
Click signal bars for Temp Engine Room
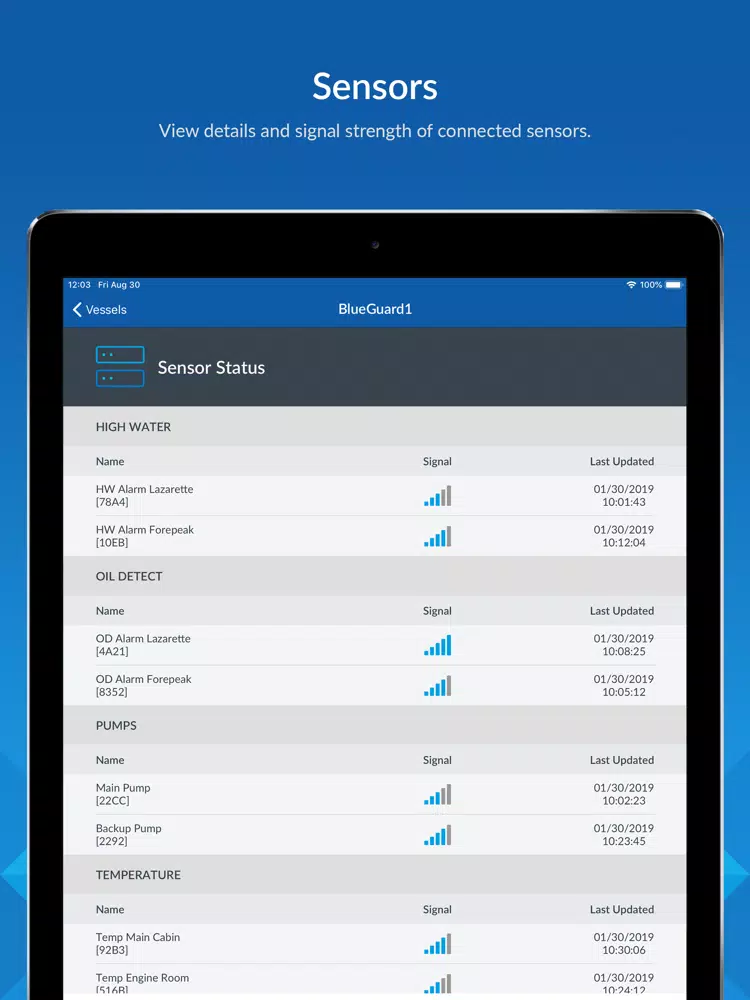pyautogui.click(x=438, y=984)
